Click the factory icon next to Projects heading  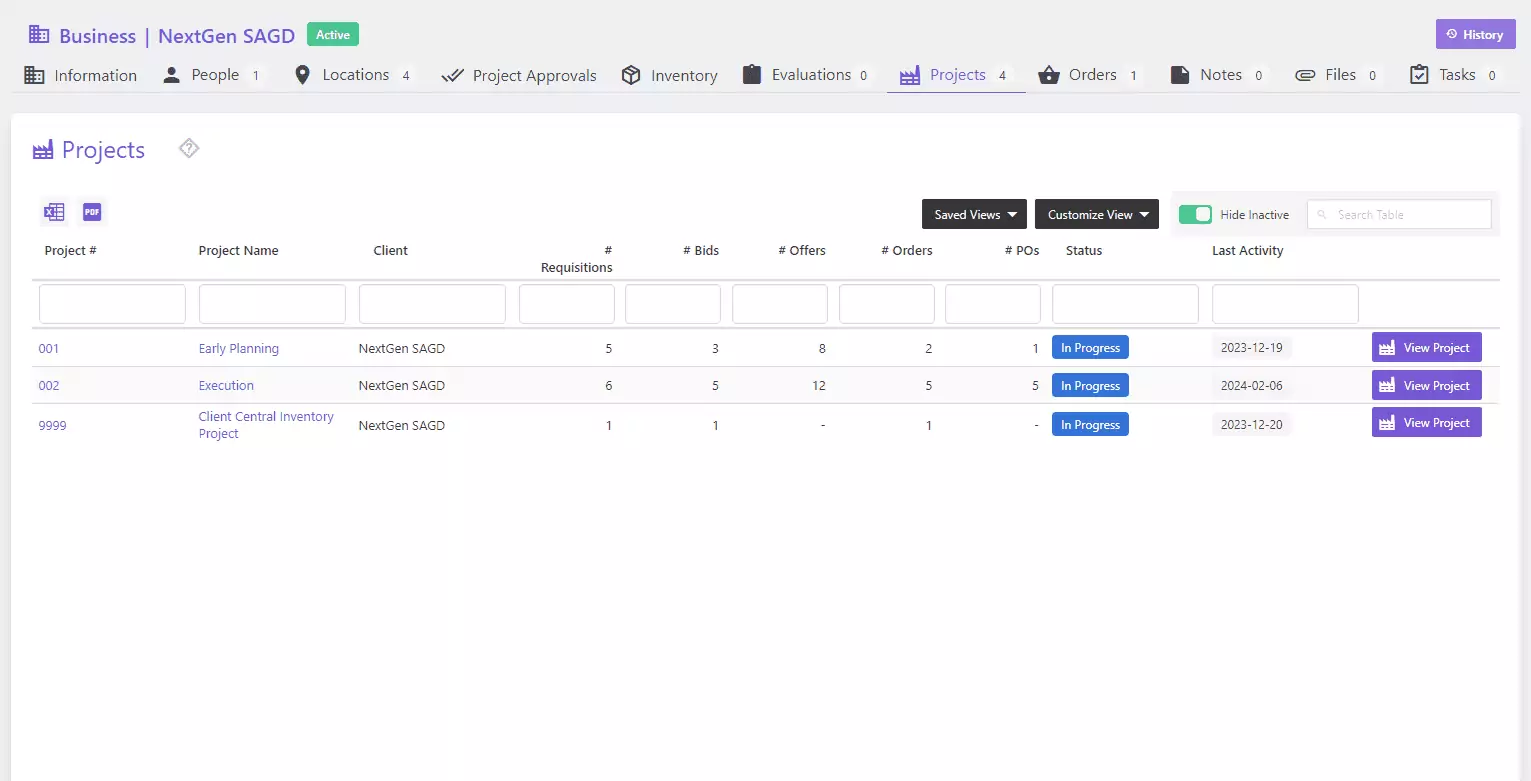click(43, 150)
